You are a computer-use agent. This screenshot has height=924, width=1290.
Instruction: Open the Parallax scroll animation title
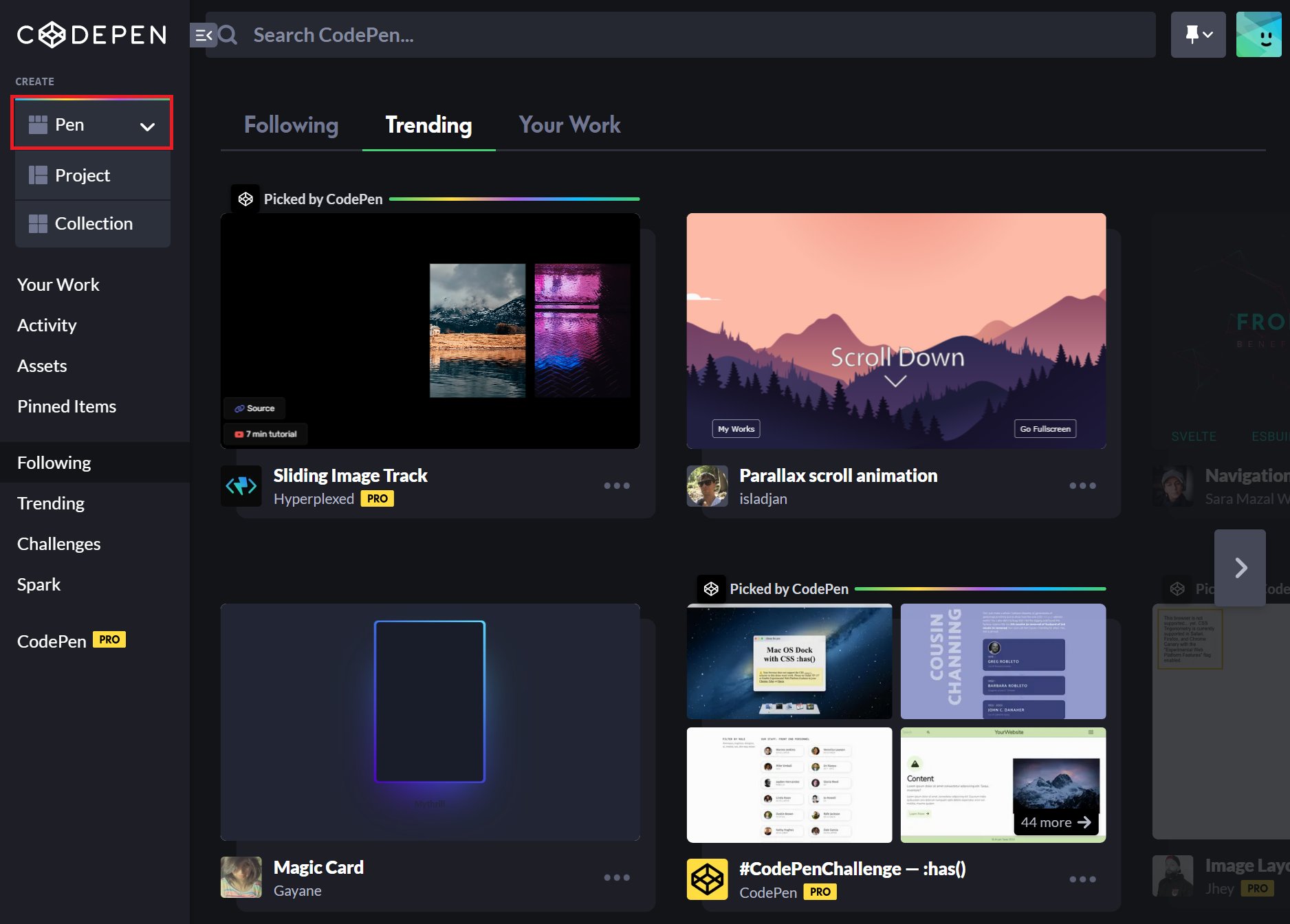coord(838,476)
